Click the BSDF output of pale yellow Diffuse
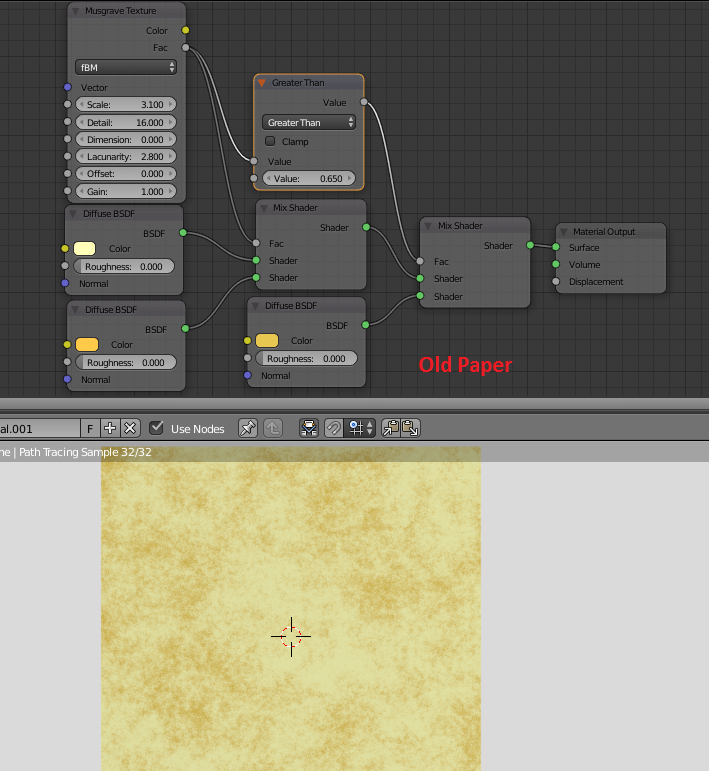This screenshot has height=771, width=709. click(183, 233)
